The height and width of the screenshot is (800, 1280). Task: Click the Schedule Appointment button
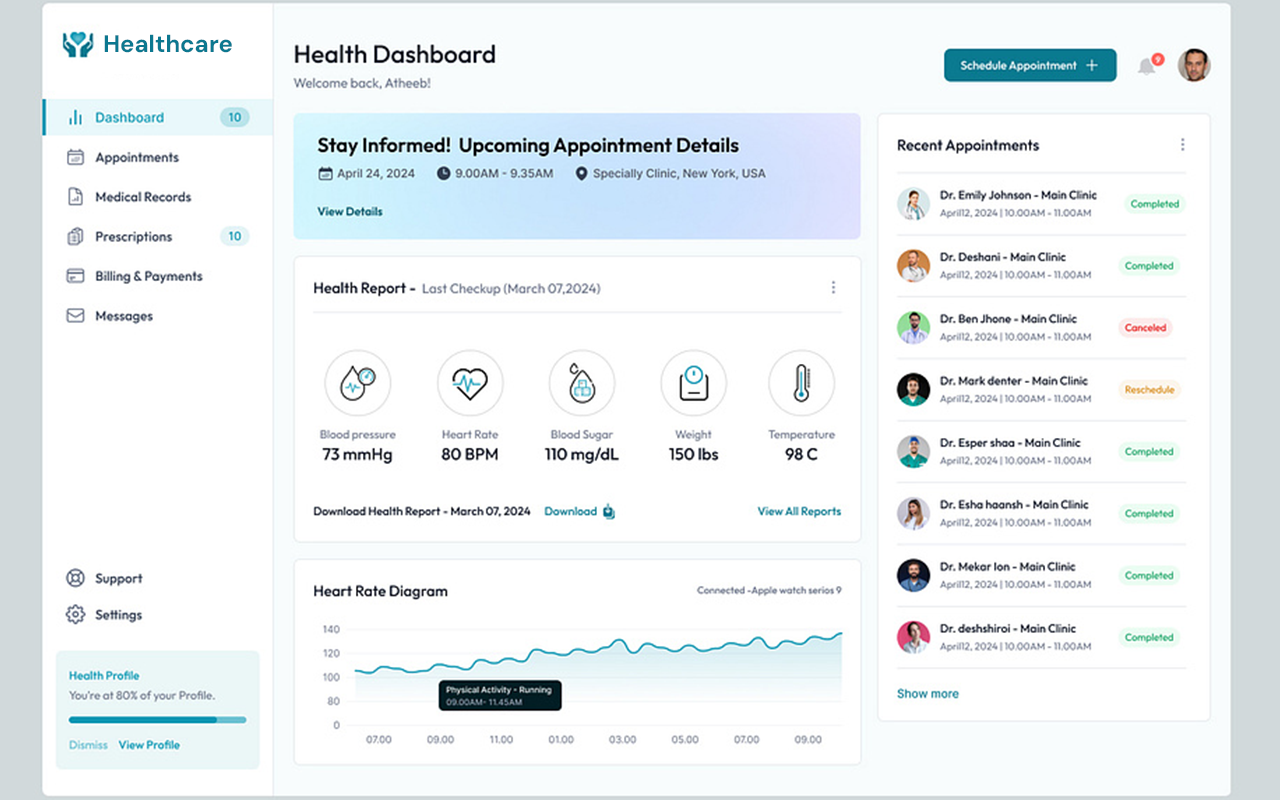point(1029,66)
